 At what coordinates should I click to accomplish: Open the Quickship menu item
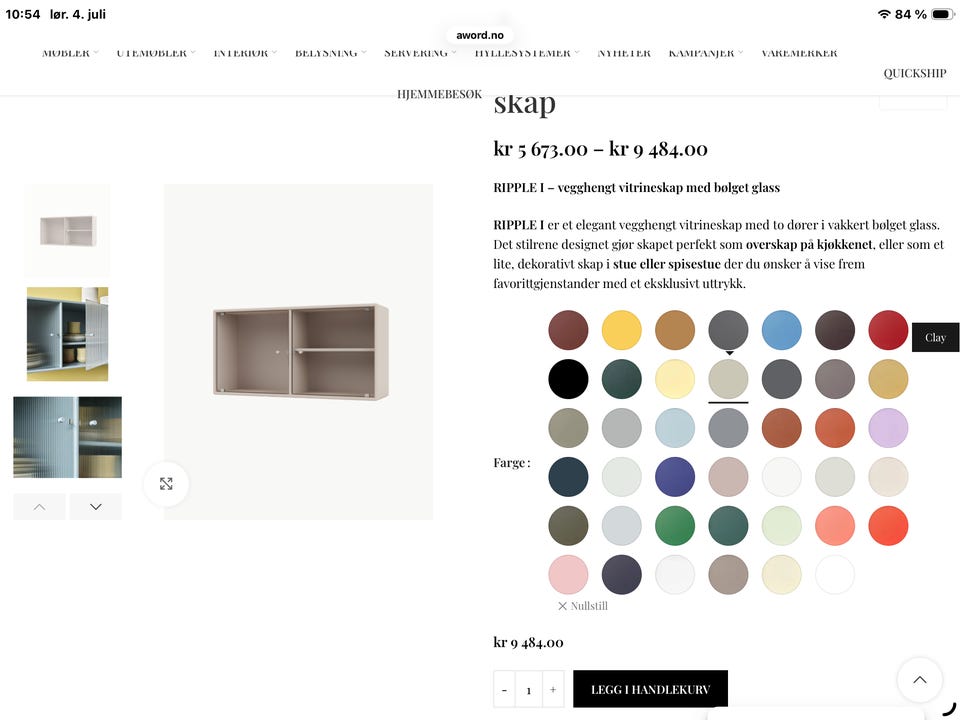tap(915, 73)
